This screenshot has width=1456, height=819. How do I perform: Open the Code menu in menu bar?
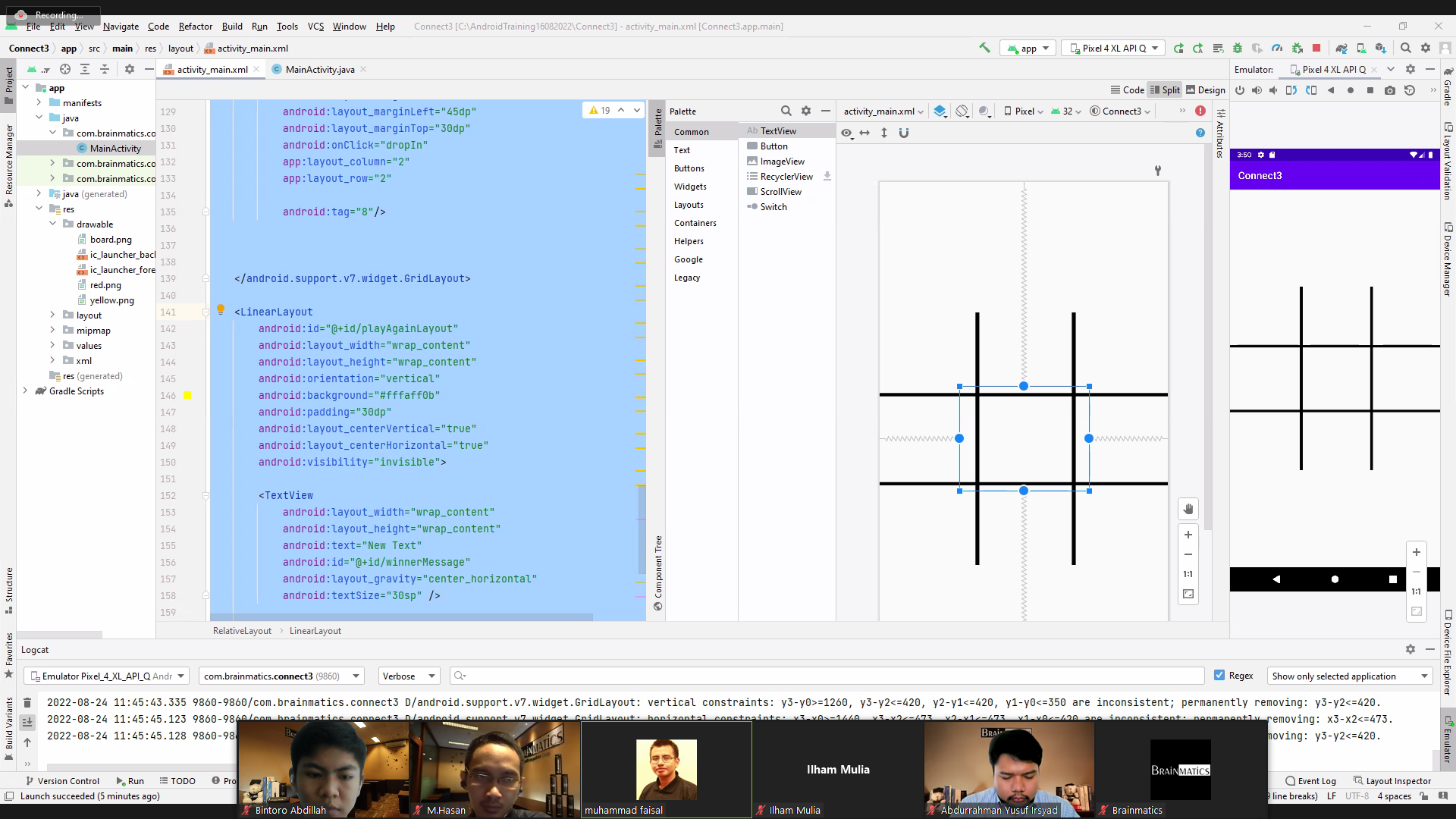tap(158, 26)
